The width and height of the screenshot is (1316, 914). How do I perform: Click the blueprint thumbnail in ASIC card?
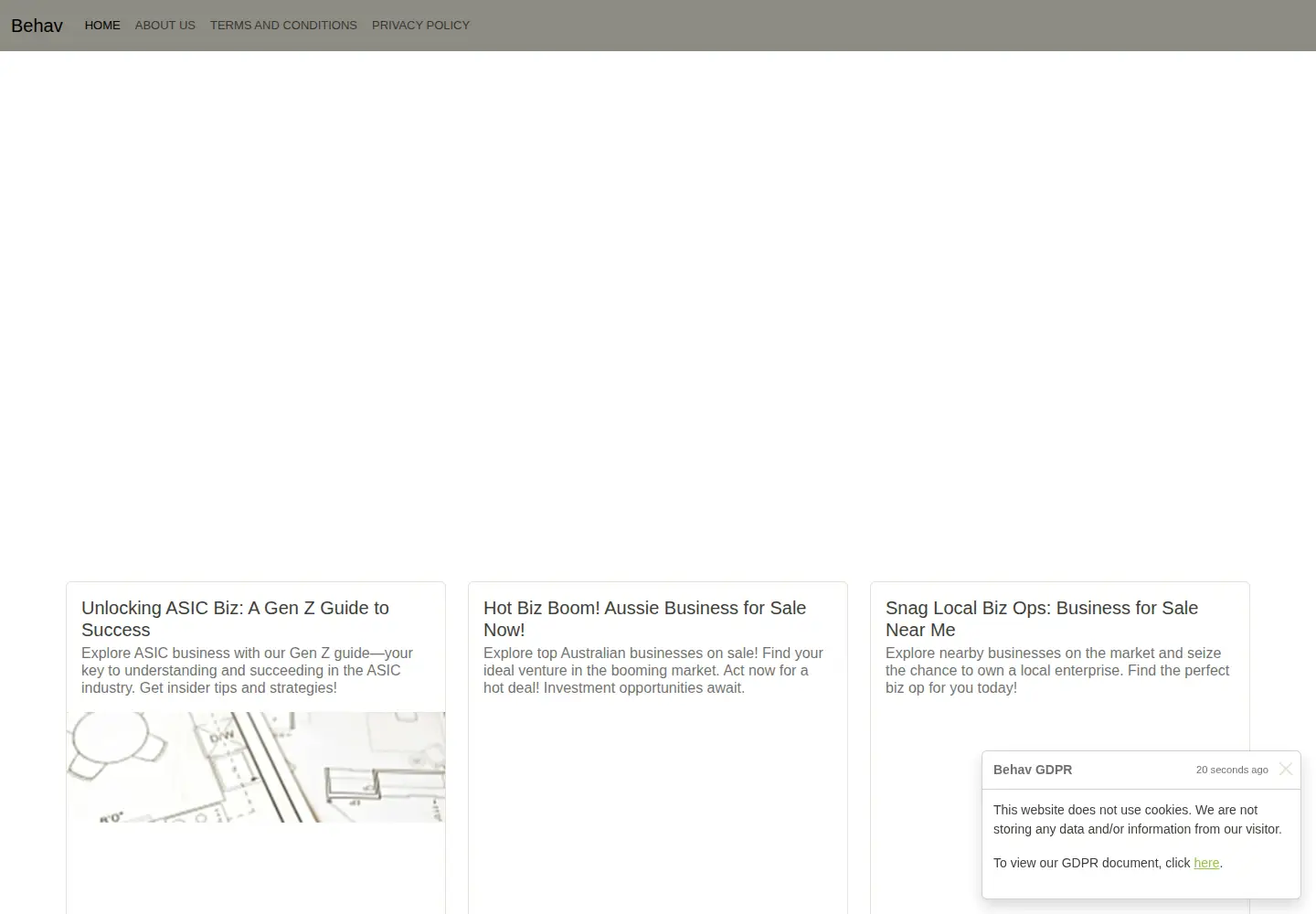(x=256, y=767)
